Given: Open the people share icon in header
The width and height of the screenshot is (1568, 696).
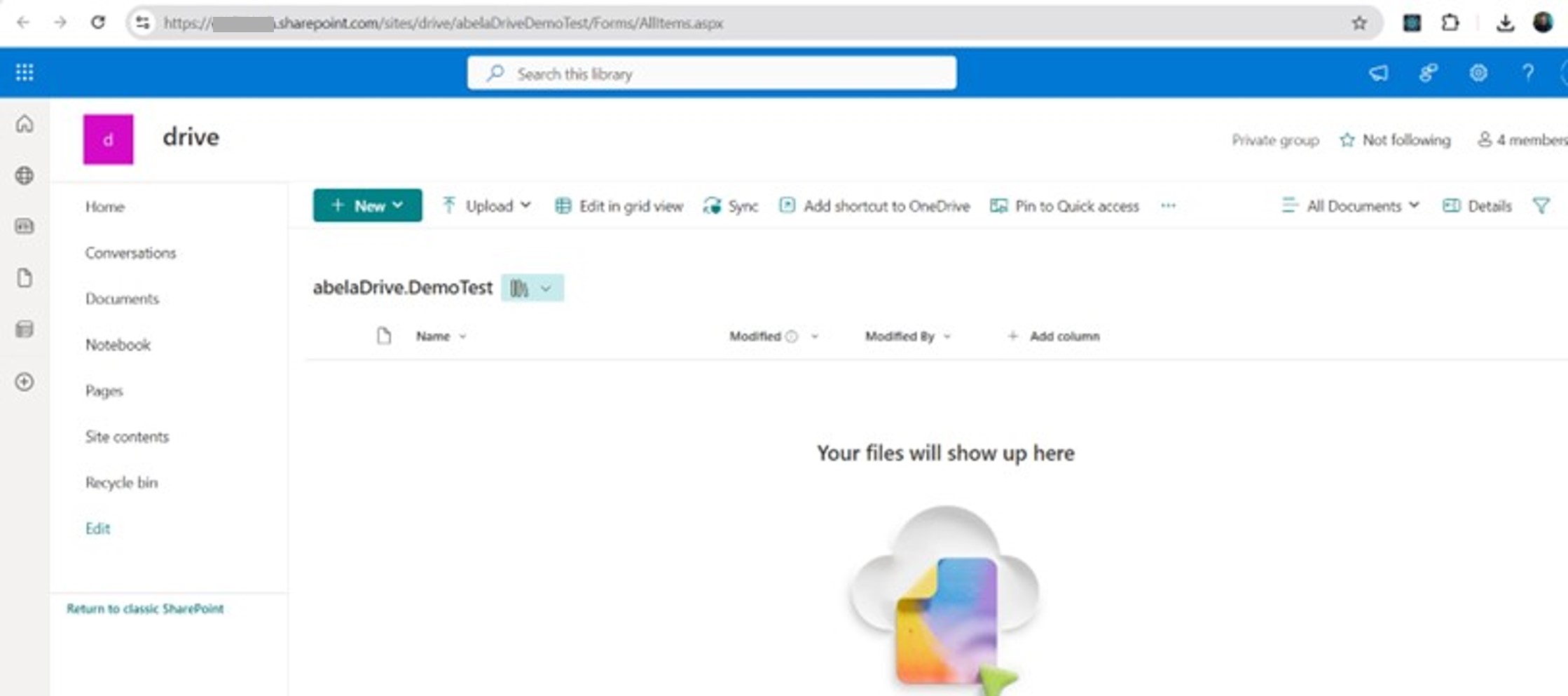Looking at the screenshot, I should (x=1429, y=73).
